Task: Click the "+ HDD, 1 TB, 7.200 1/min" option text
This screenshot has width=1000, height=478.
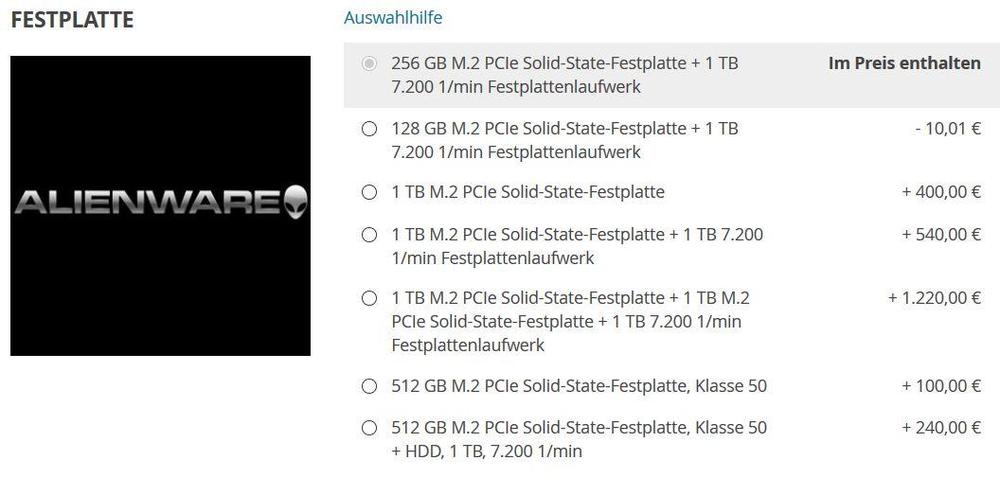Action: click(x=487, y=451)
